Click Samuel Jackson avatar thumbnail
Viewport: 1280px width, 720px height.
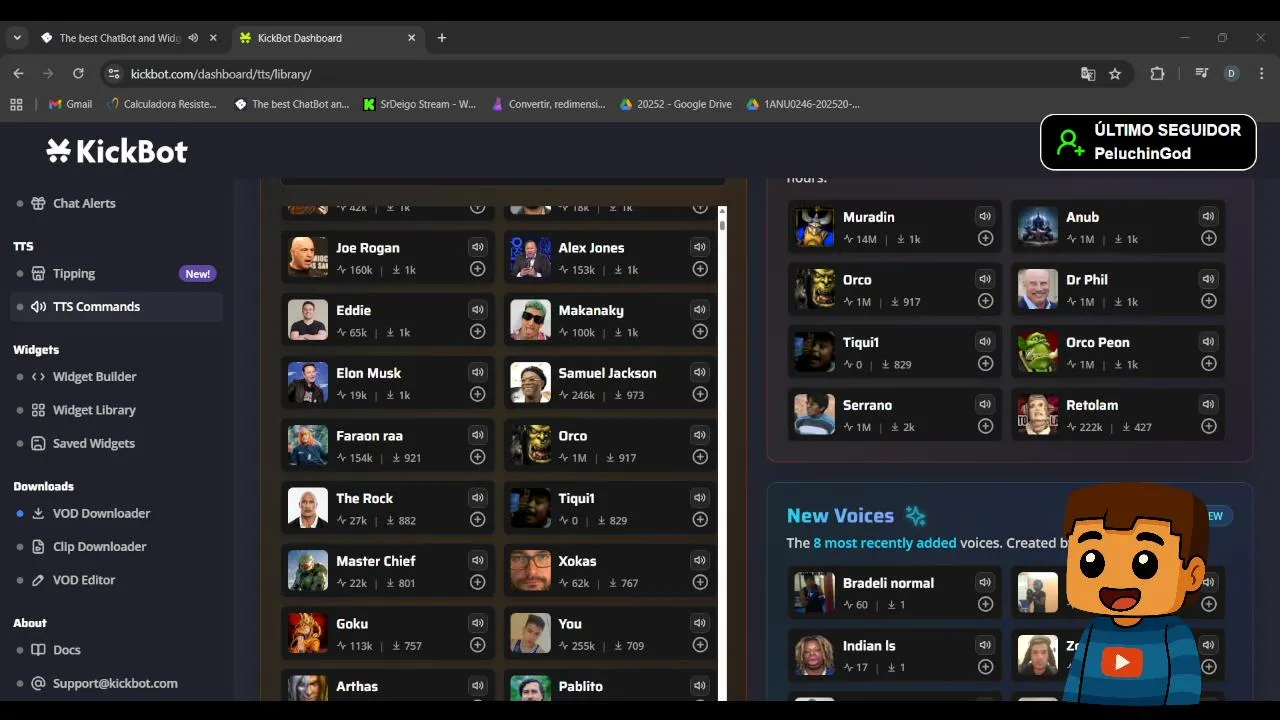(x=530, y=383)
